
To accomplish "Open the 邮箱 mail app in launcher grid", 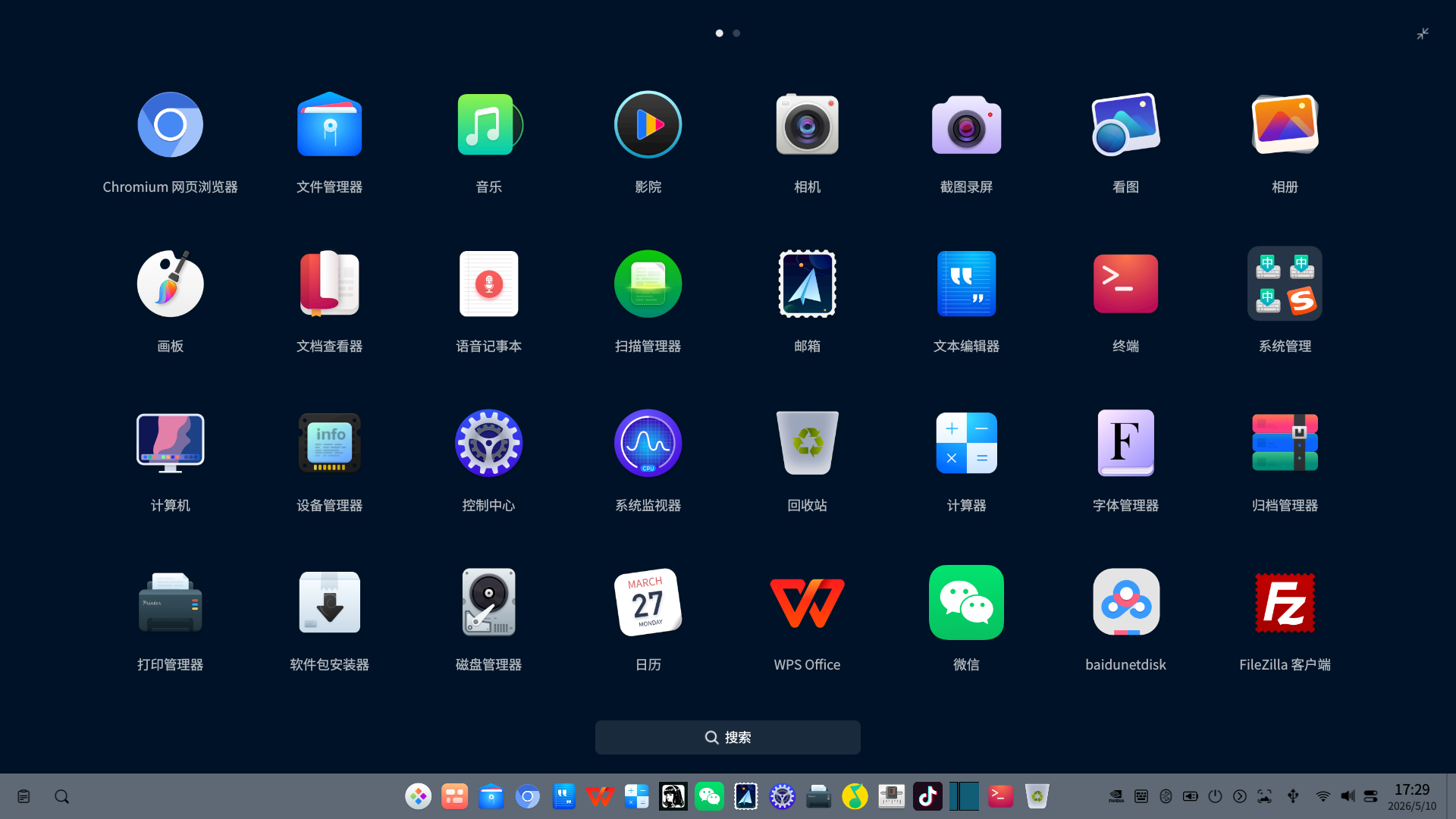I will pos(807,284).
